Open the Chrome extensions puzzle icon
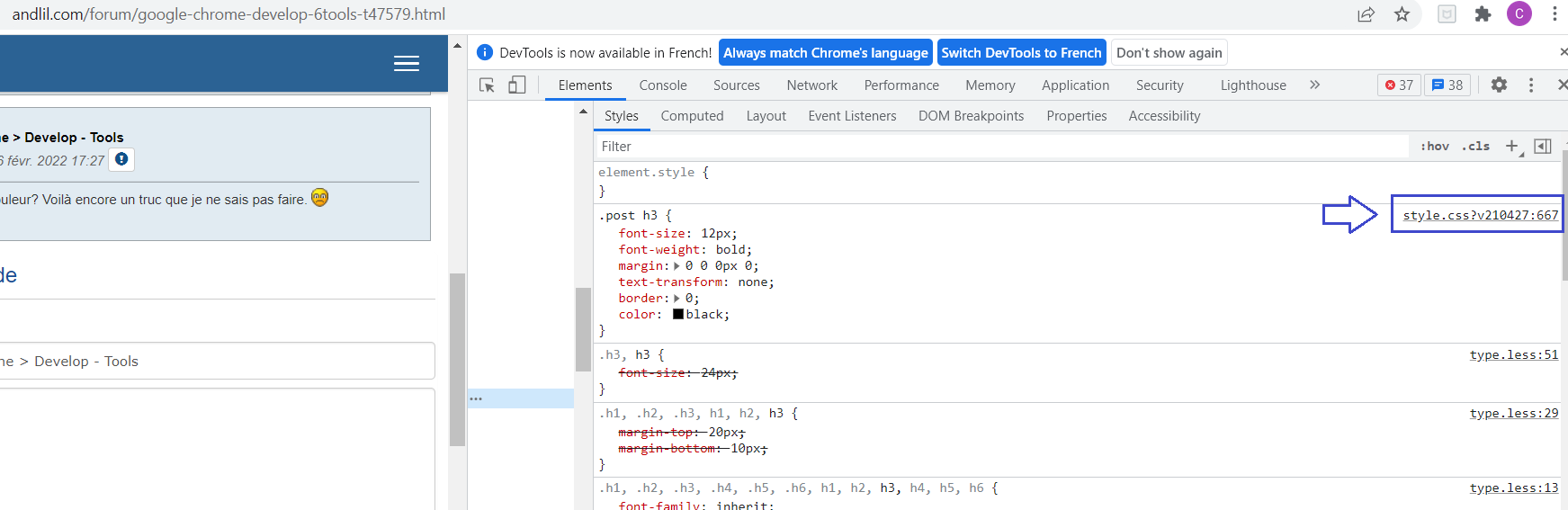This screenshot has width=1568, height=510. (x=1483, y=14)
